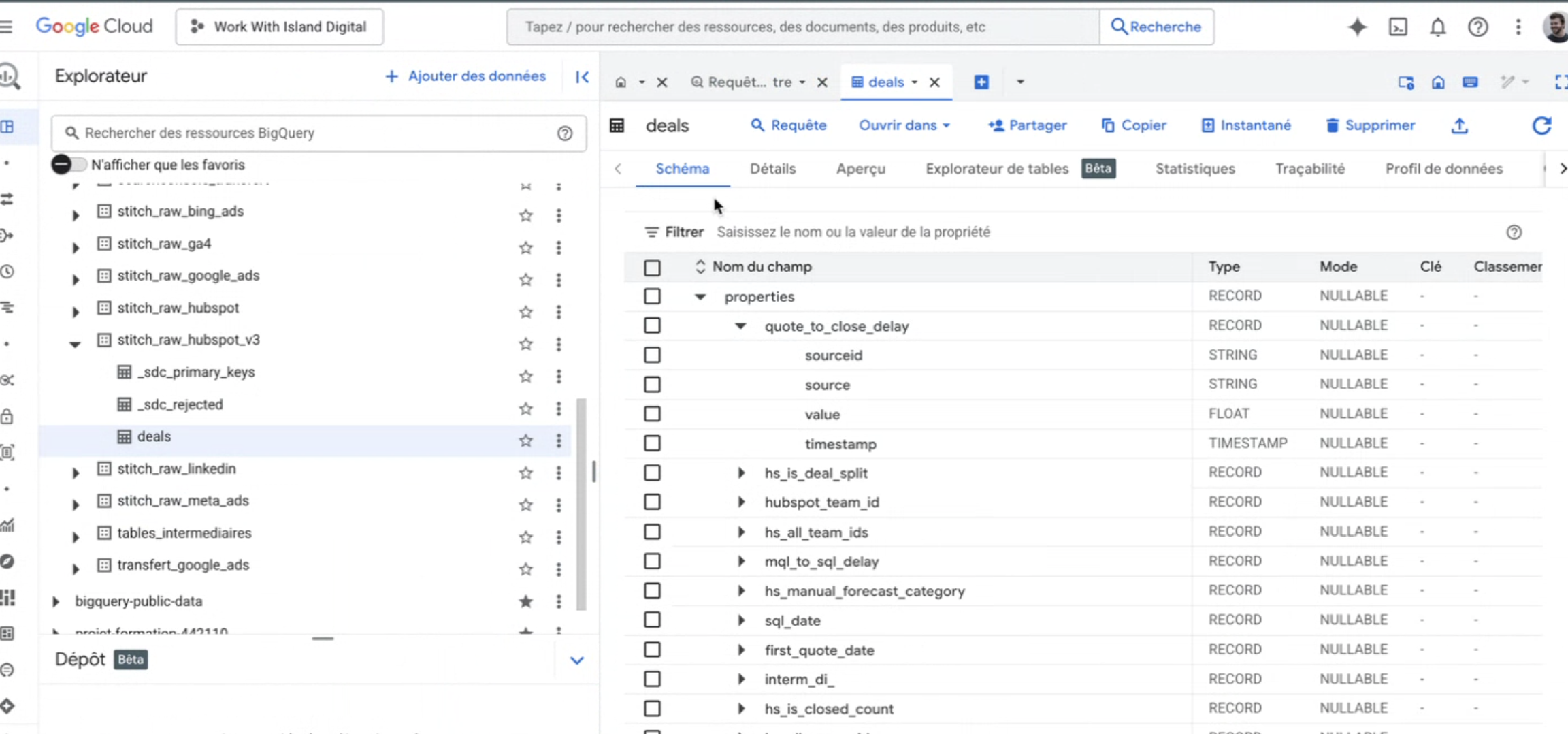Switch to the Détails tab
This screenshot has height=734, width=1568.
pos(772,169)
